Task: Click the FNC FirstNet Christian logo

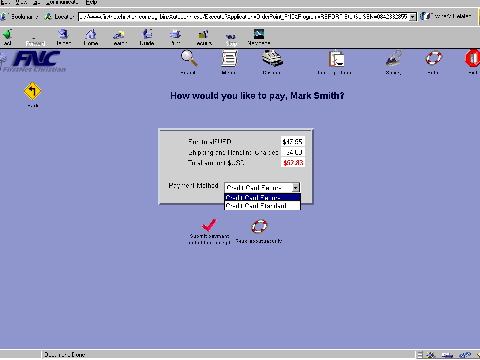Action: 35,61
